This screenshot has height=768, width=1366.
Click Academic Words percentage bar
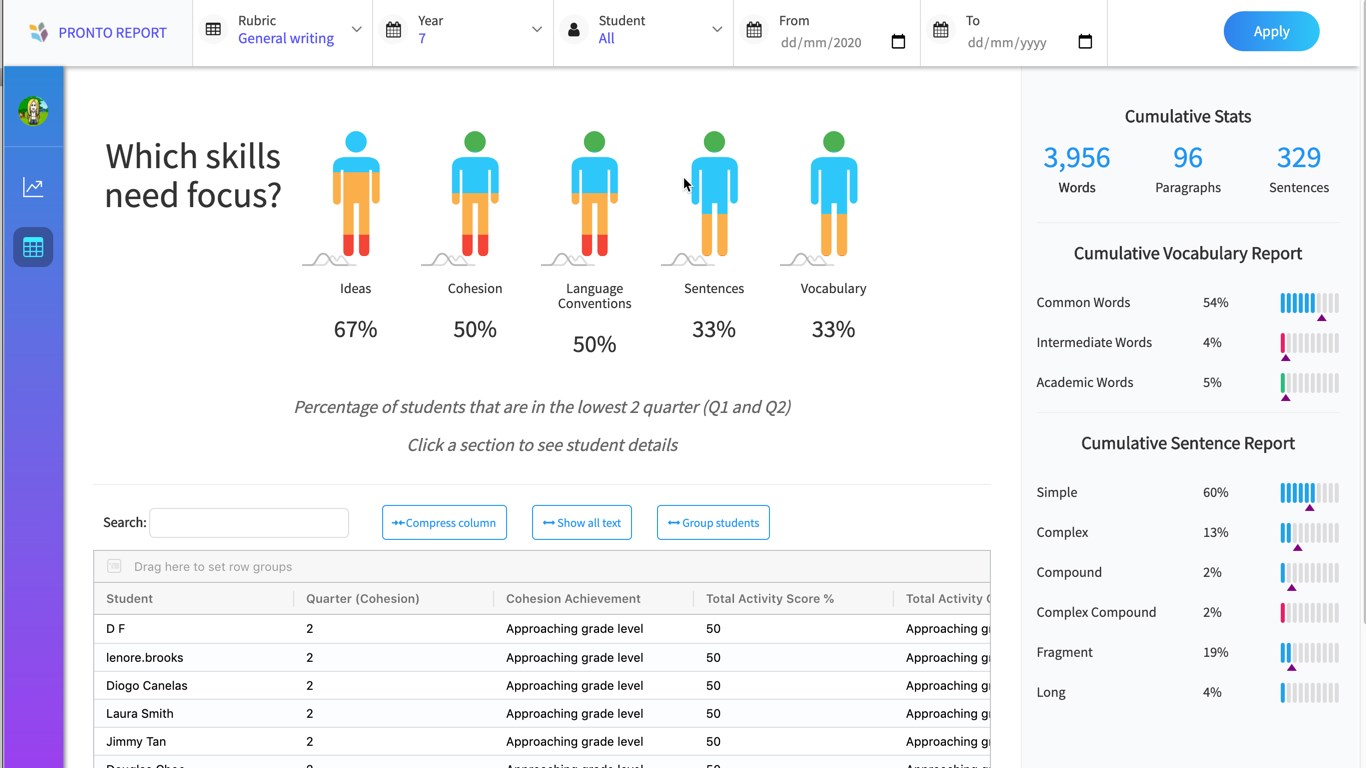click(x=1309, y=382)
